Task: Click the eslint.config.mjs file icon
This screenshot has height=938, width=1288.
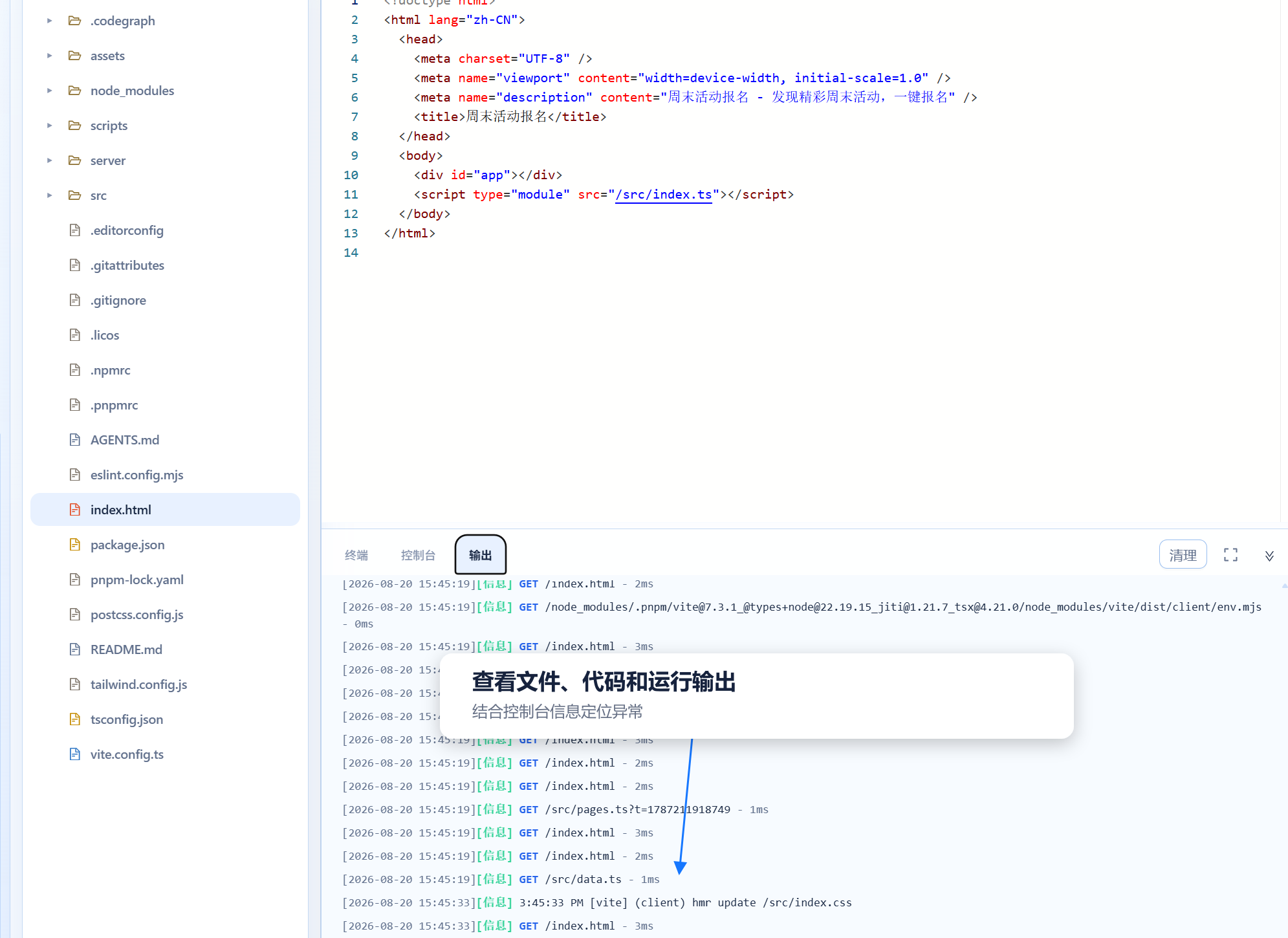Action: (75, 475)
